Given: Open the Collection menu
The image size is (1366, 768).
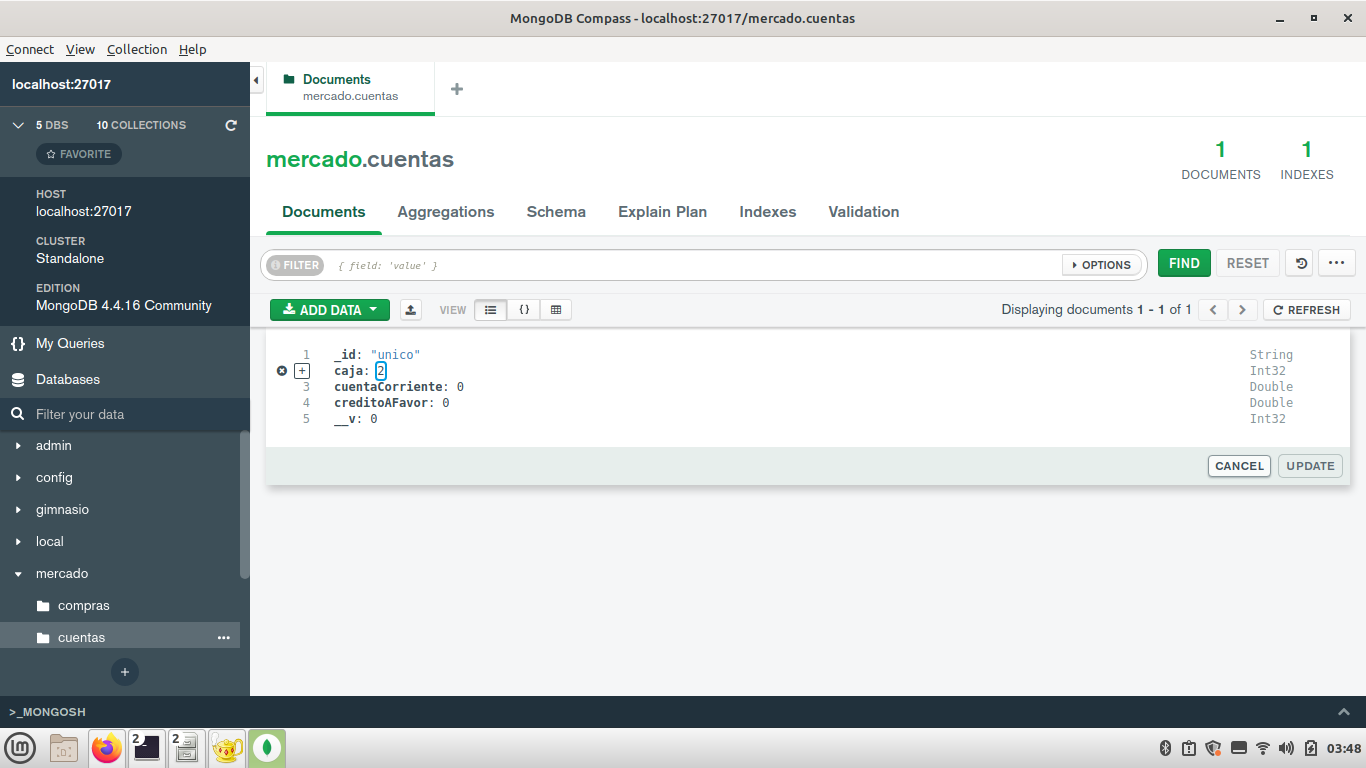Looking at the screenshot, I should [x=137, y=49].
